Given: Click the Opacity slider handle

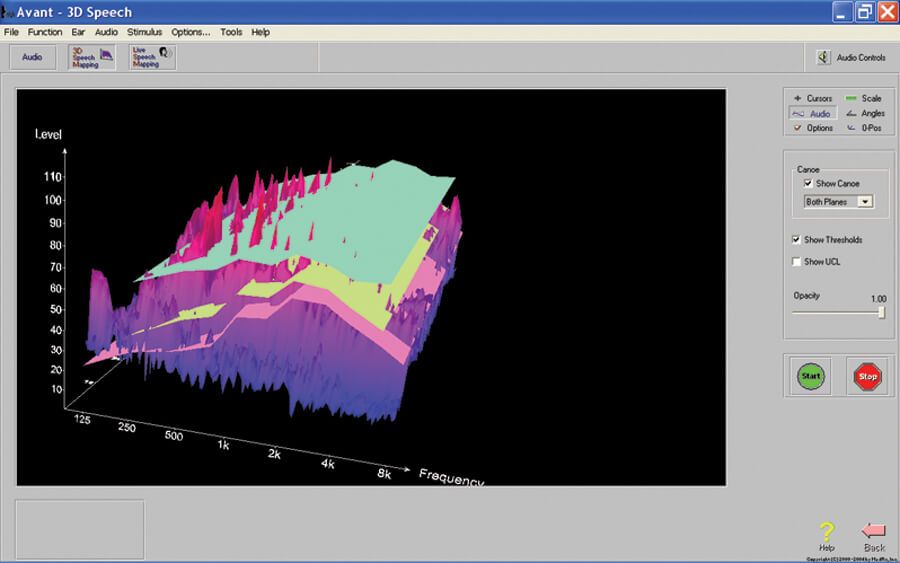Looking at the screenshot, I should coord(881,312).
